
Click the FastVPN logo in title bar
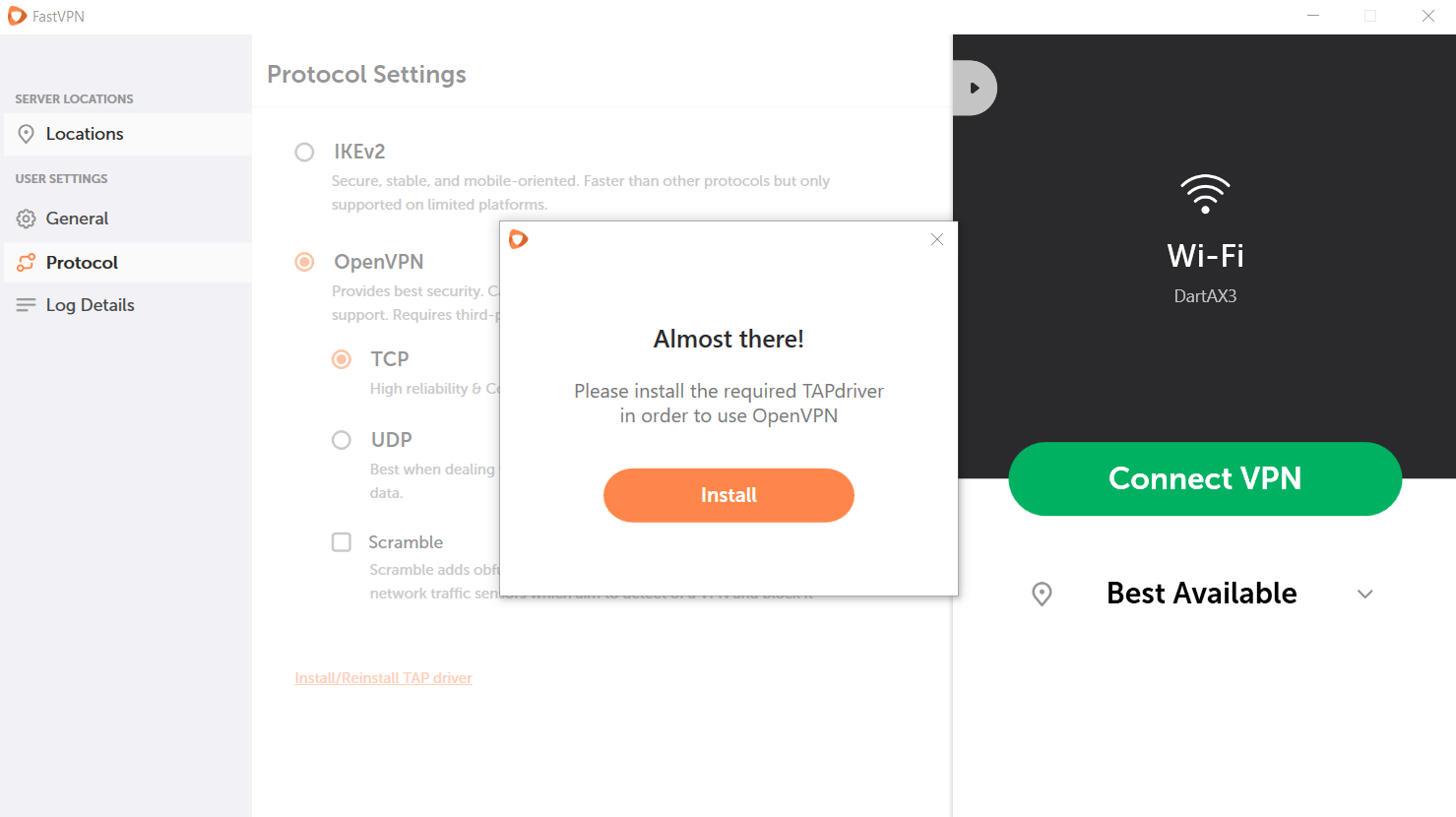(17, 16)
